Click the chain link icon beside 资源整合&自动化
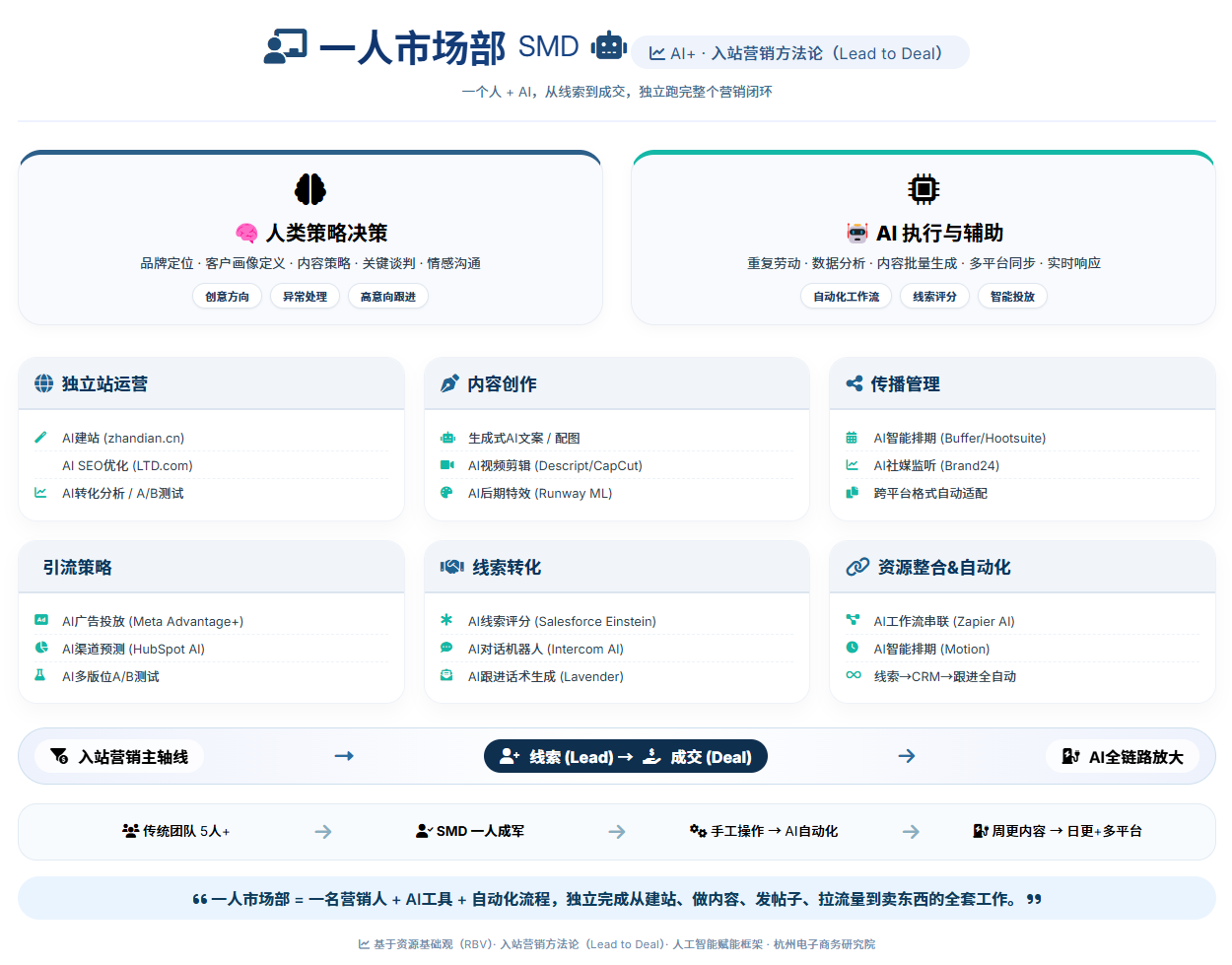Viewport: 1232px width, 965px height. pyautogui.click(x=857, y=567)
